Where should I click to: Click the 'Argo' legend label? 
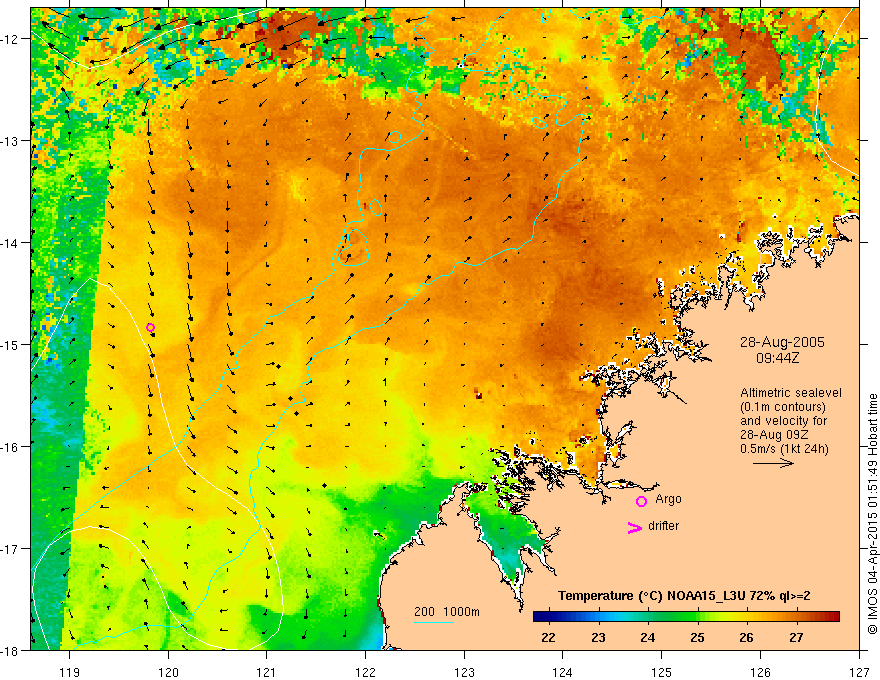pyautogui.click(x=668, y=499)
